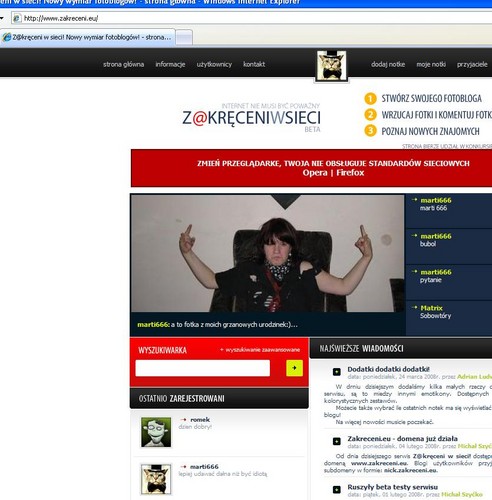Open the dodaj notkę menu item
The width and height of the screenshot is (492, 500).
(388, 64)
